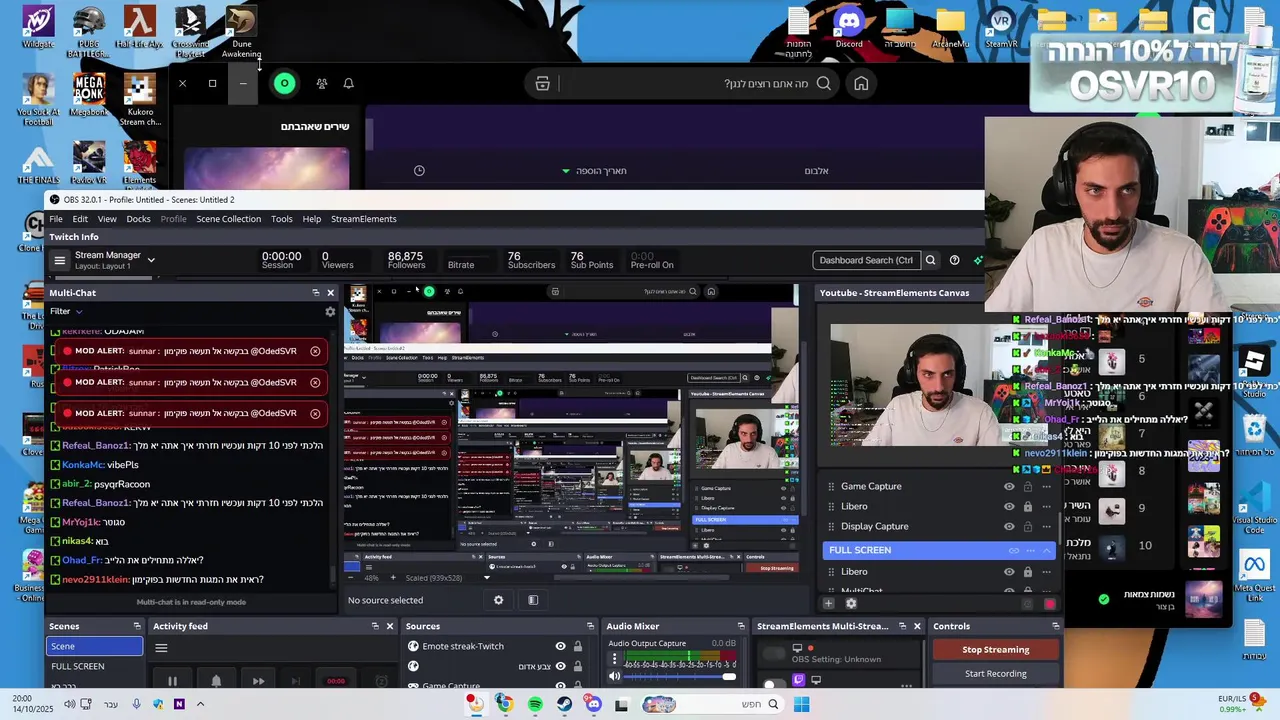Viewport: 1280px width, 720px height.
Task: Open FULL SCREEN group options dots
Action: pos(1030,550)
